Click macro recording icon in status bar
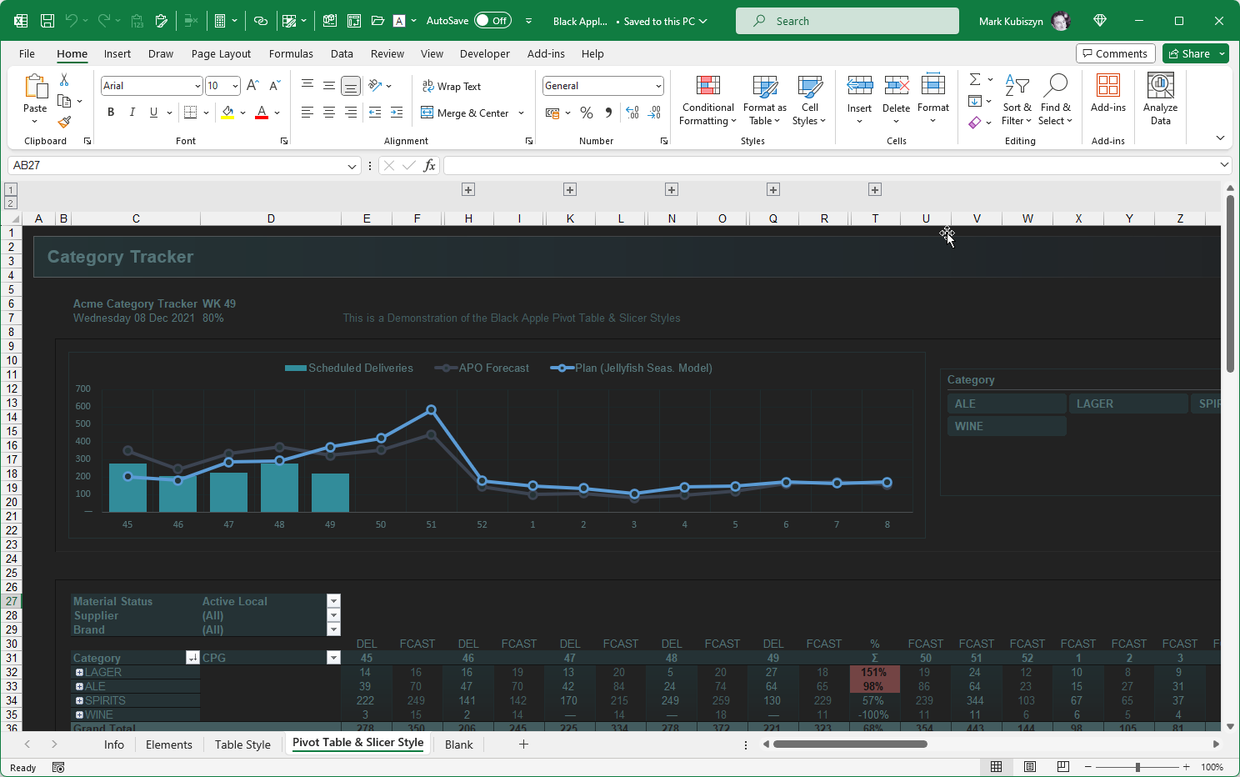Viewport: 1240px width, 777px height. (x=58, y=767)
